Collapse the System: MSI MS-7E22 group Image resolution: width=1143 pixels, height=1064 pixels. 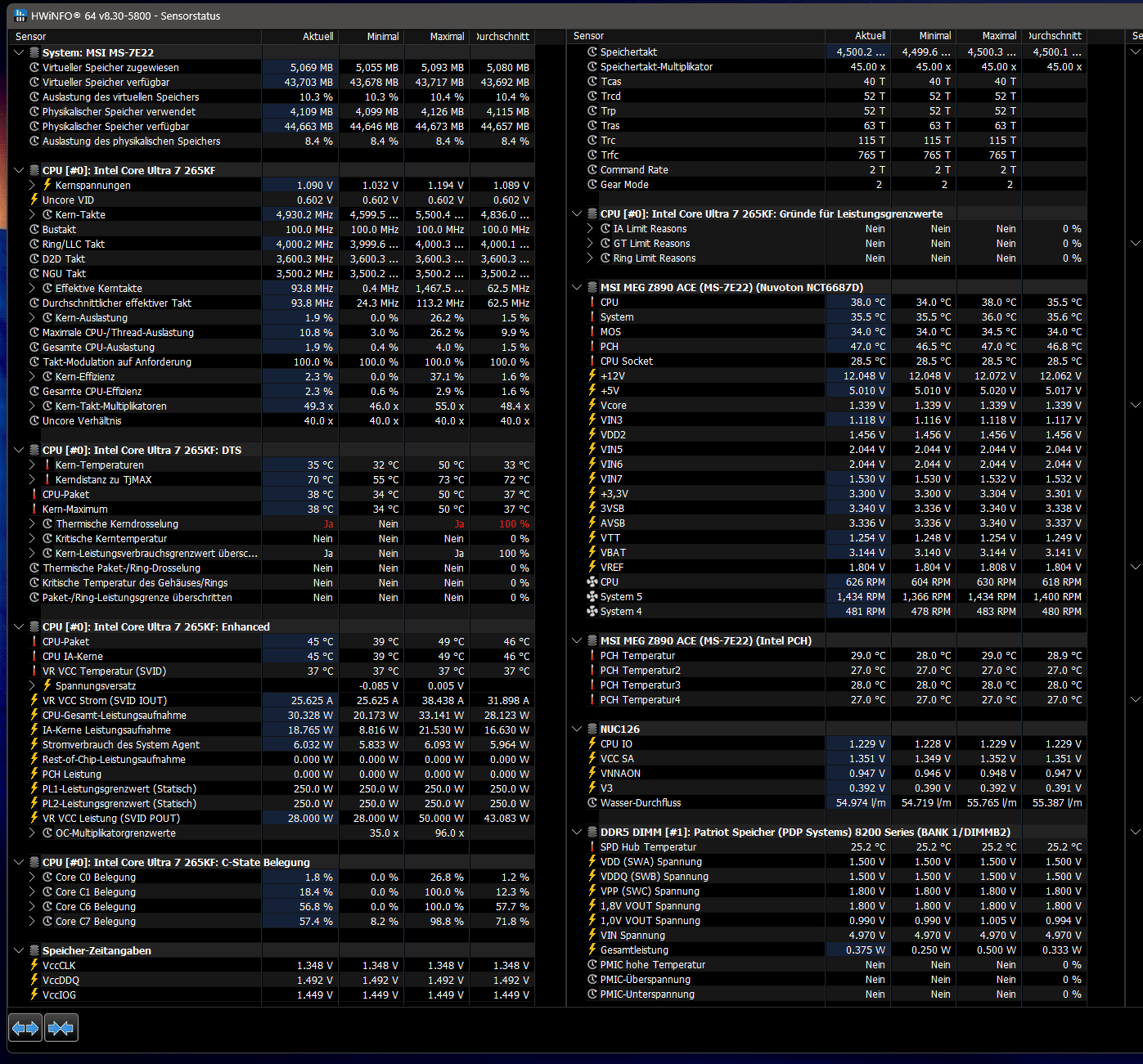(19, 52)
